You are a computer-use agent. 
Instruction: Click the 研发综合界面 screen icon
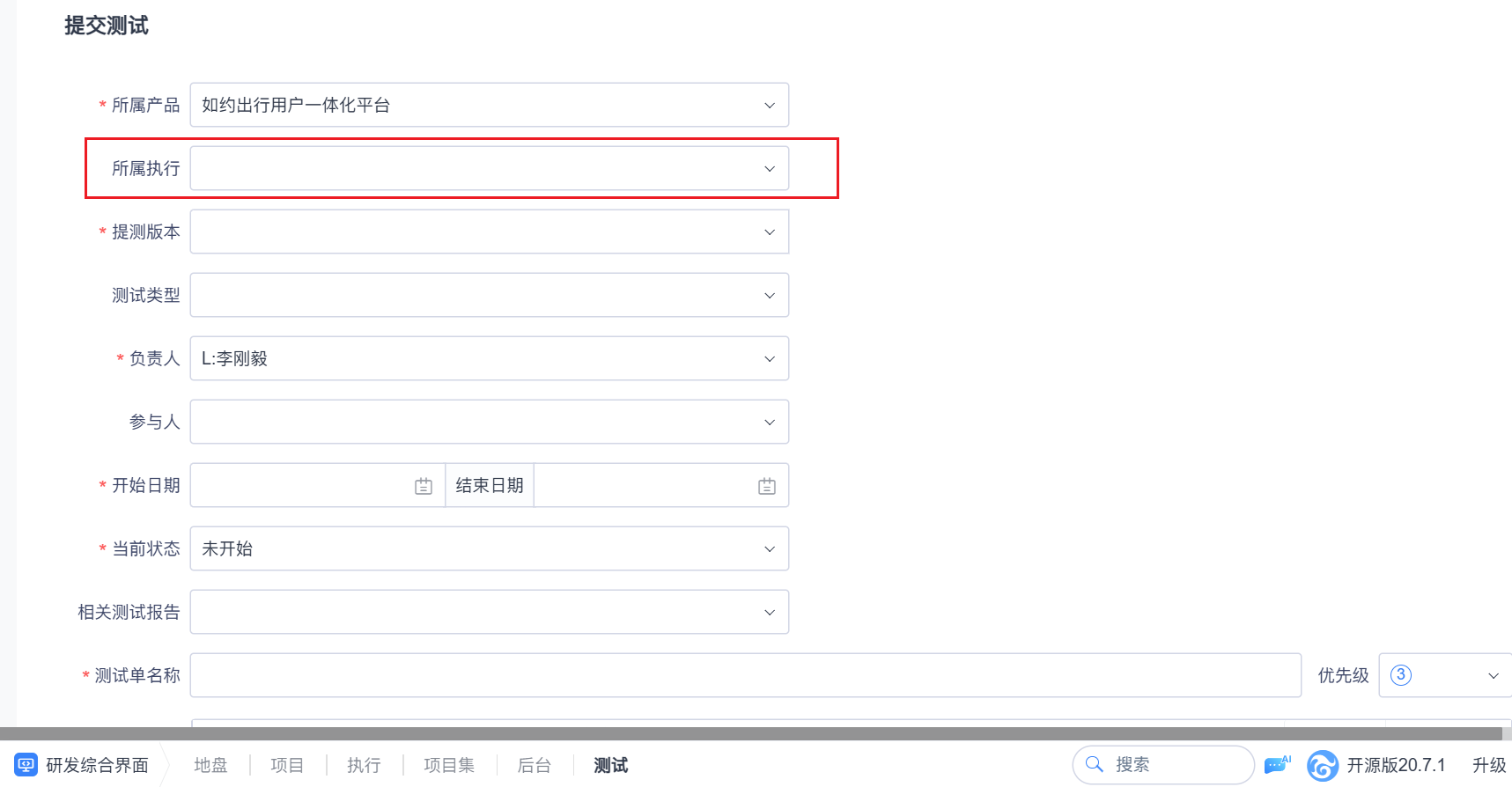26,765
